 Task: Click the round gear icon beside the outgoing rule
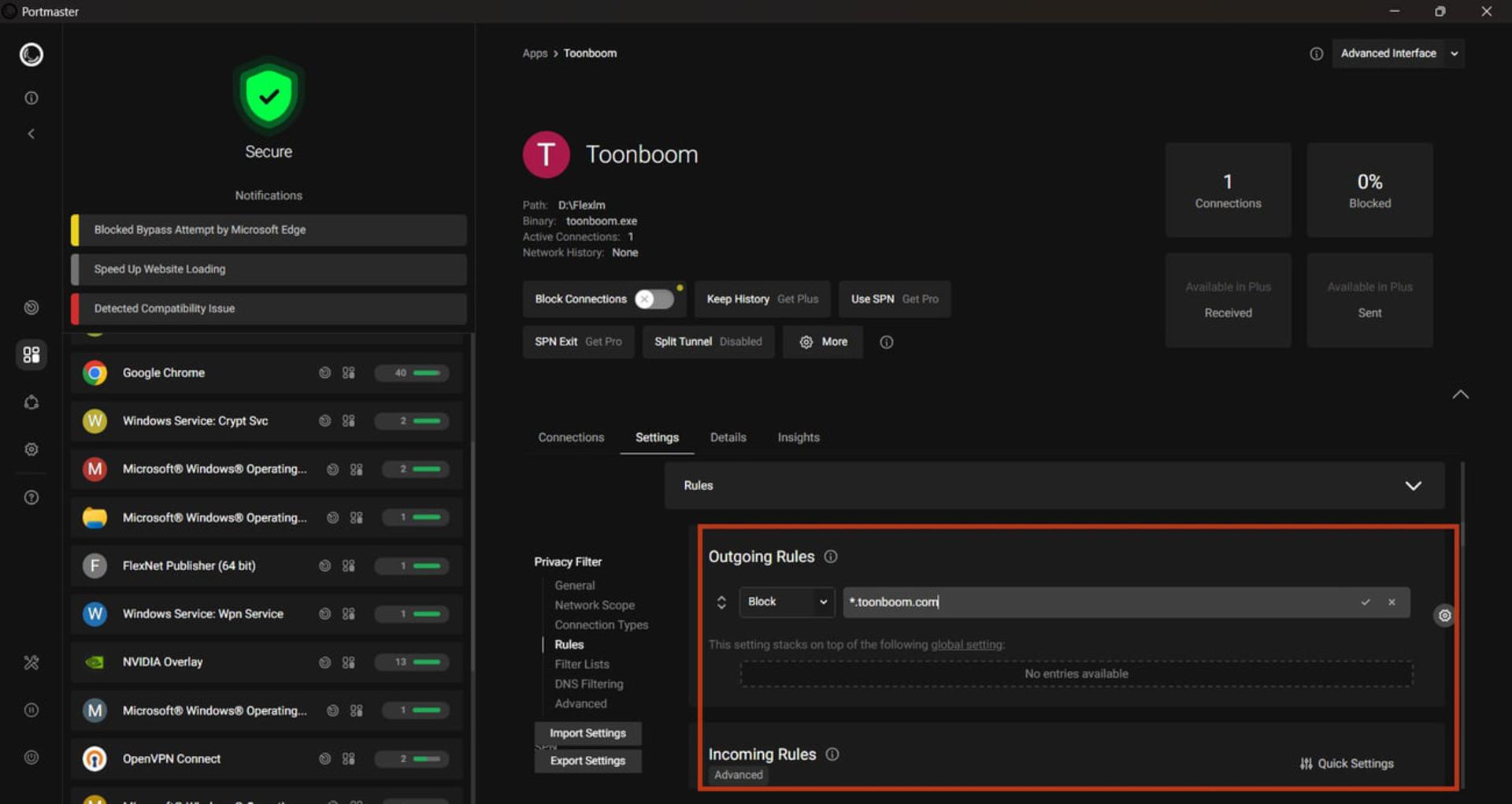click(x=1444, y=616)
